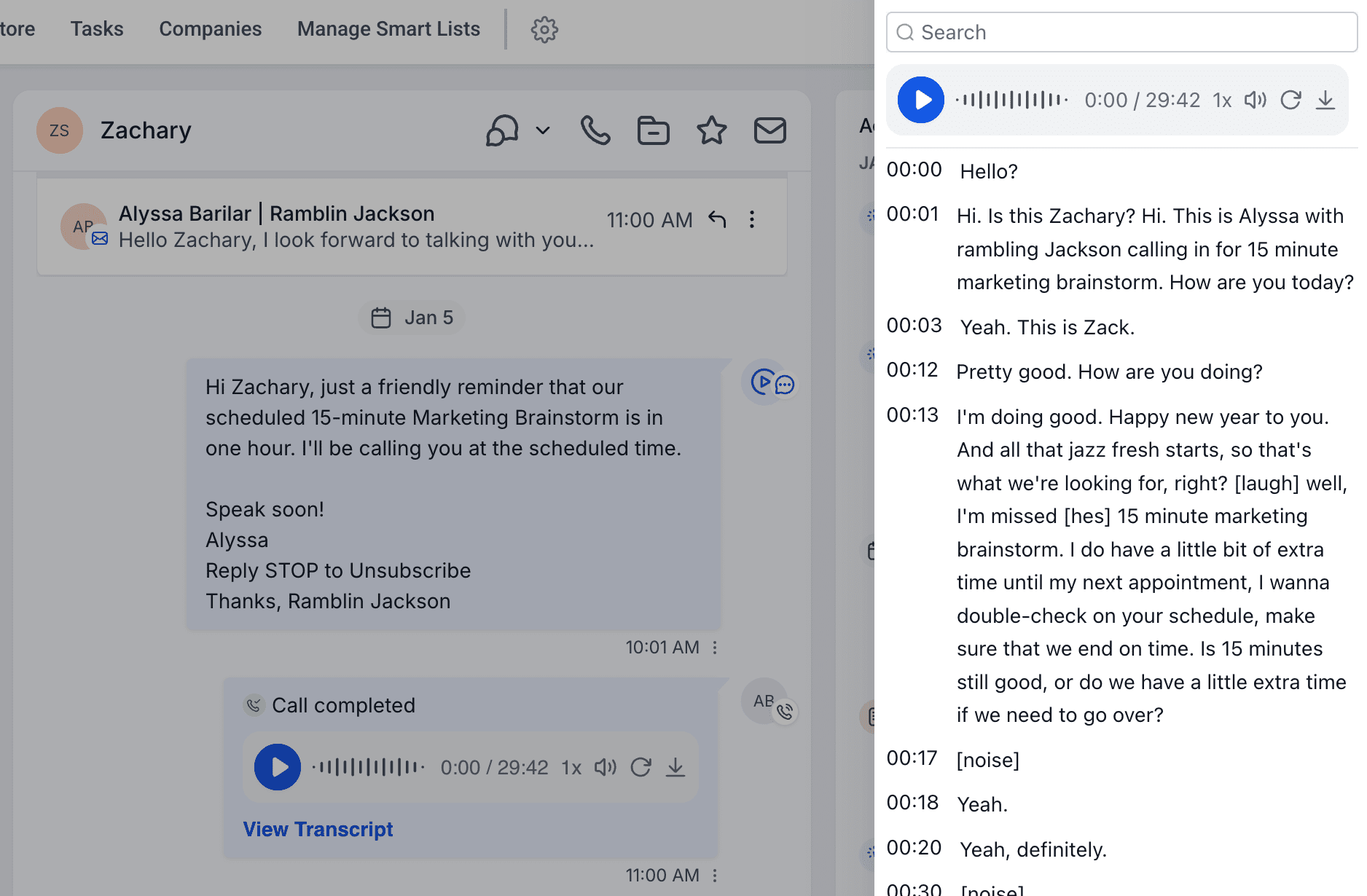The height and width of the screenshot is (896, 1367).
Task: Jump to 00:12 transcript timestamp
Action: pos(912,370)
